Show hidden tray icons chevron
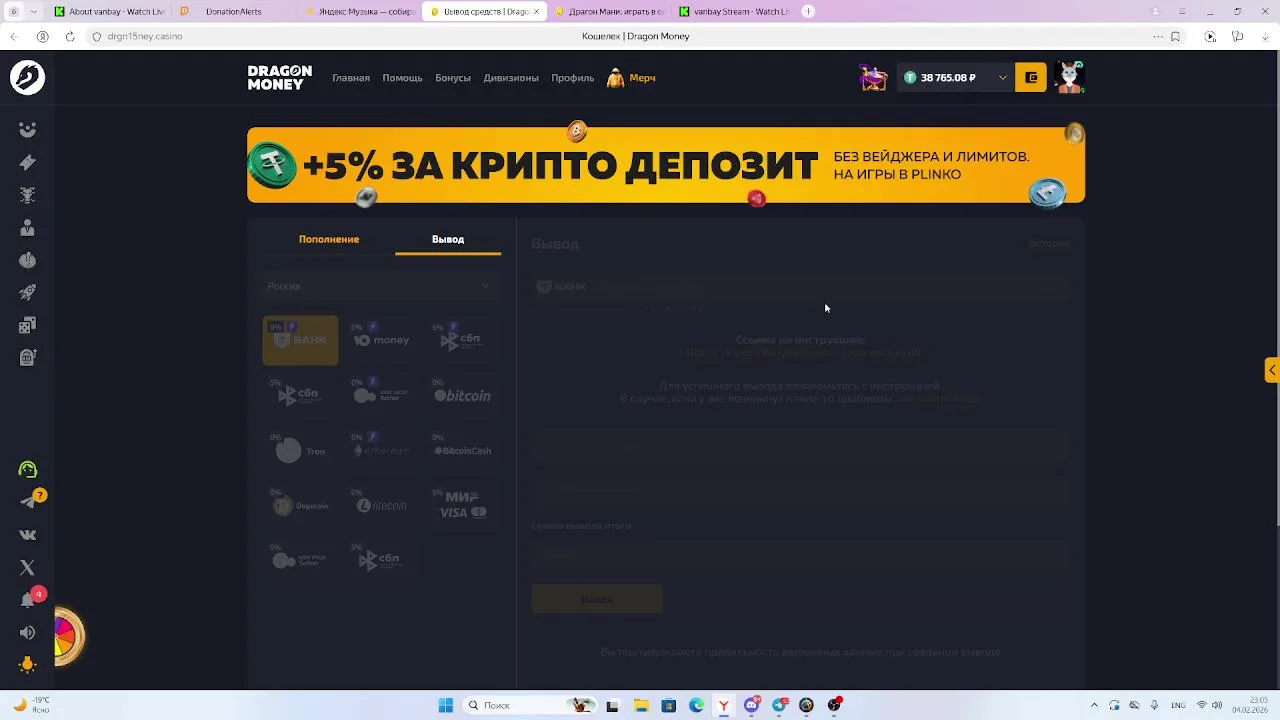Screen dimensions: 1280x720 (x=1094, y=705)
